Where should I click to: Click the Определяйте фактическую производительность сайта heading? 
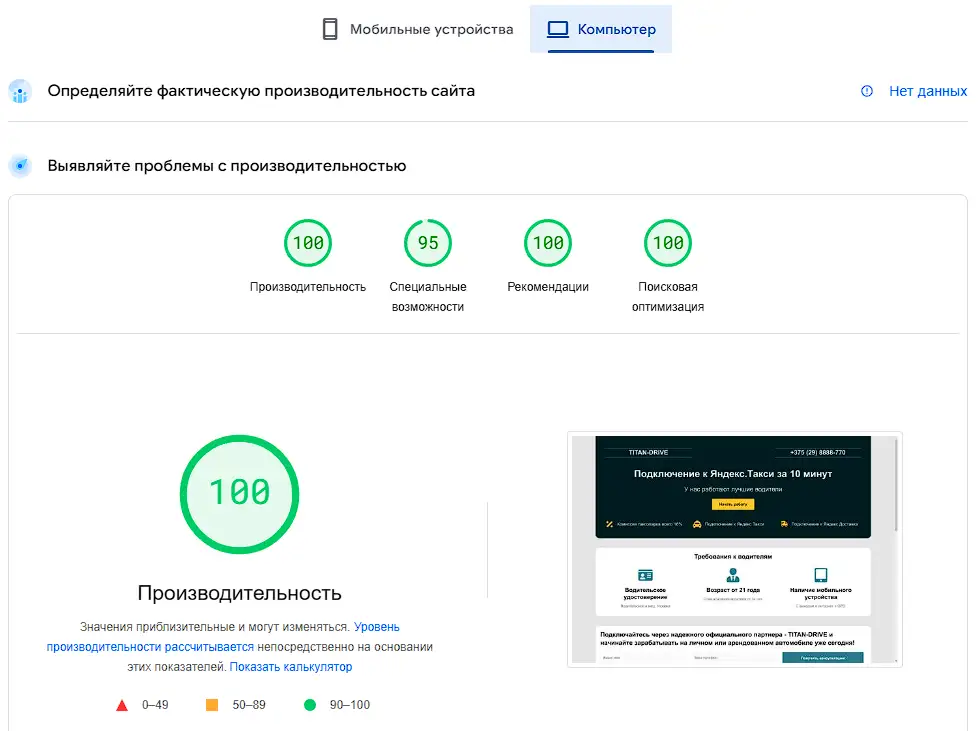click(x=261, y=91)
